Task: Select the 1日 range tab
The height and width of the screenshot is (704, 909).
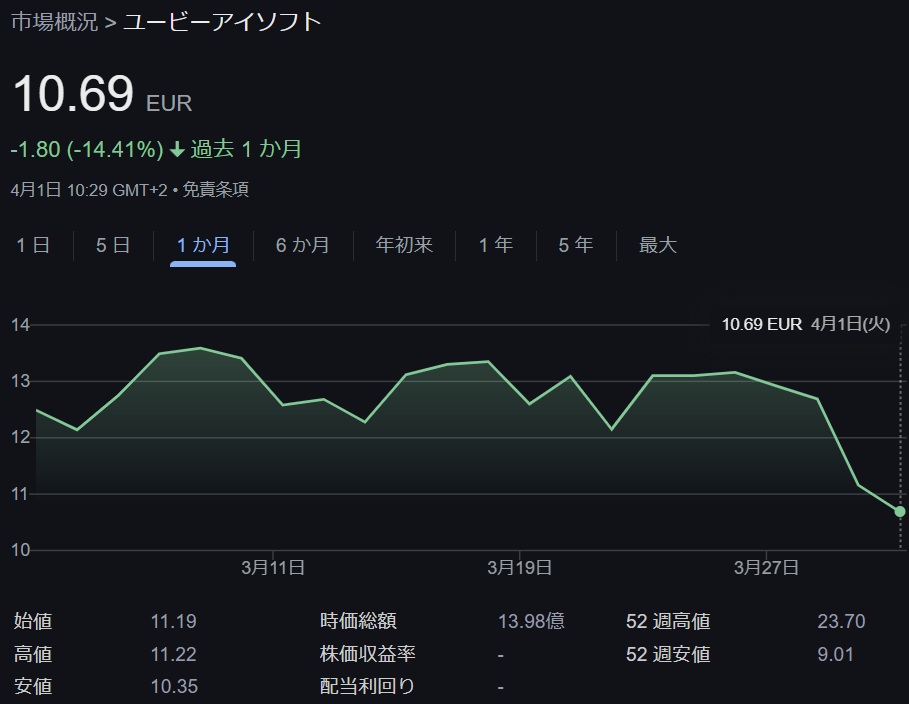Action: click(33, 245)
